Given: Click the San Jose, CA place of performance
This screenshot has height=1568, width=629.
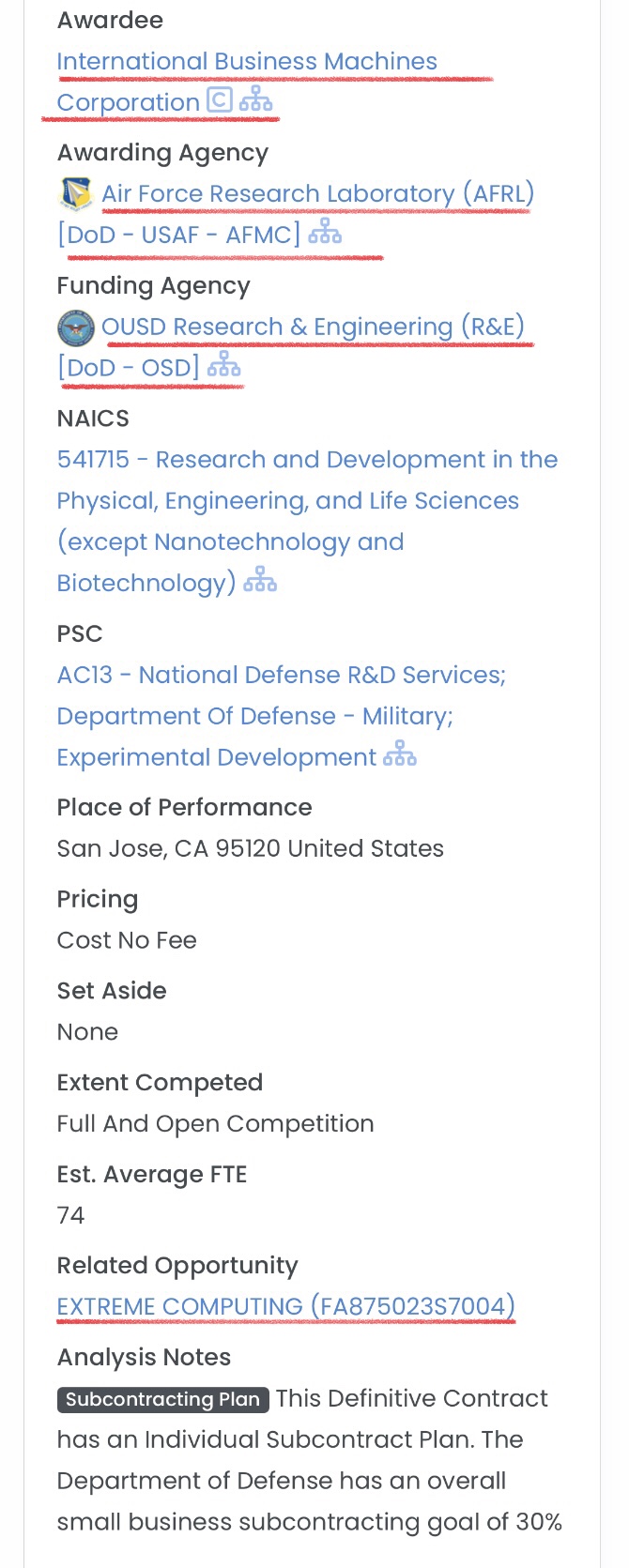Looking at the screenshot, I should [250, 849].
